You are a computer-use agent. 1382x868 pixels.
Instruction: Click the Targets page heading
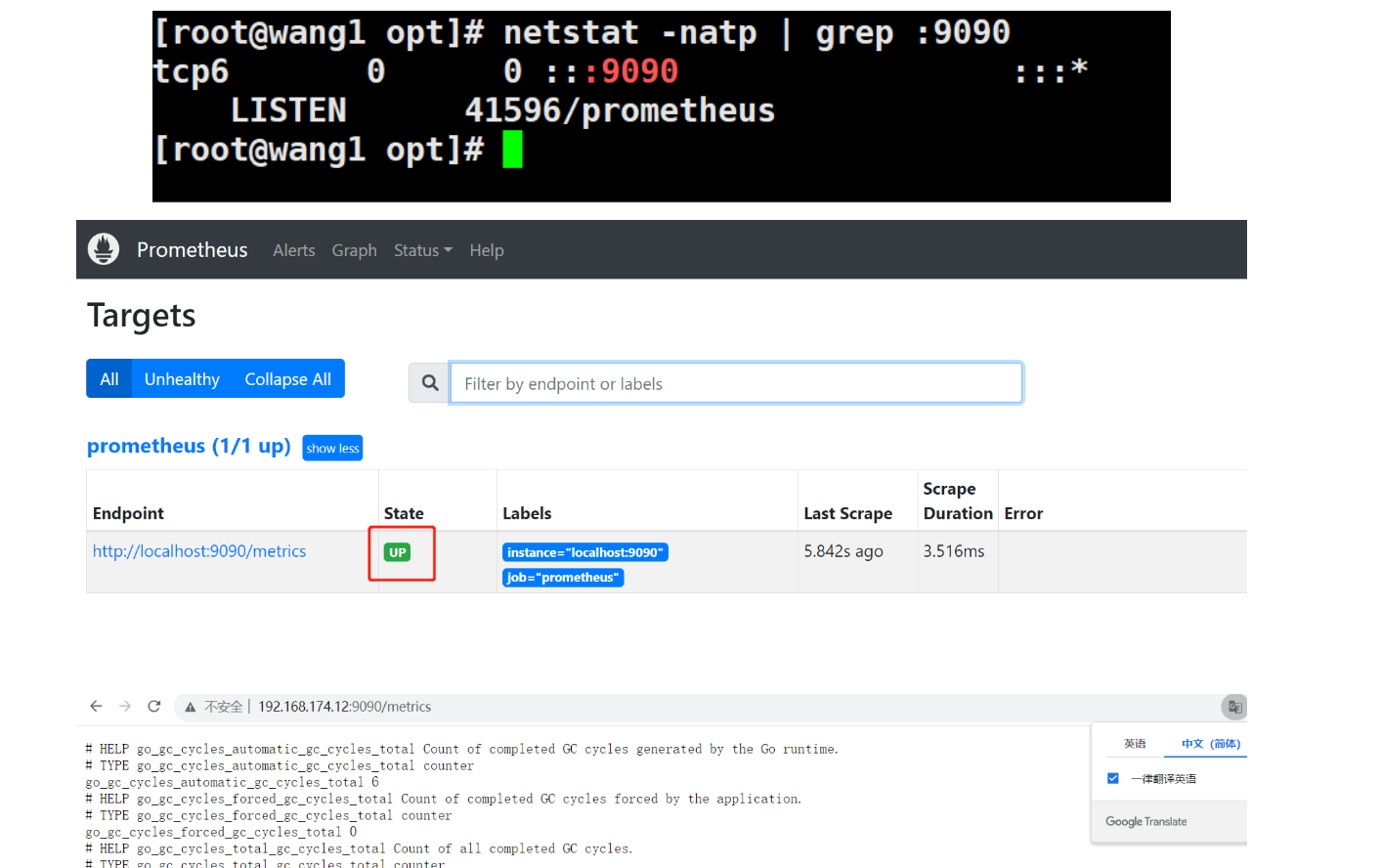click(x=142, y=316)
